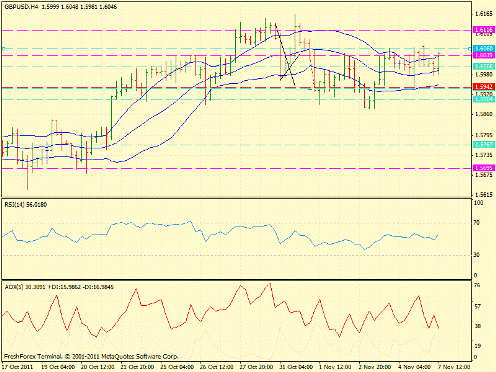Image resolution: width=496 pixels, height=372 pixels.
Task: Click the 1.5675 price axis value
Action: [x=484, y=175]
